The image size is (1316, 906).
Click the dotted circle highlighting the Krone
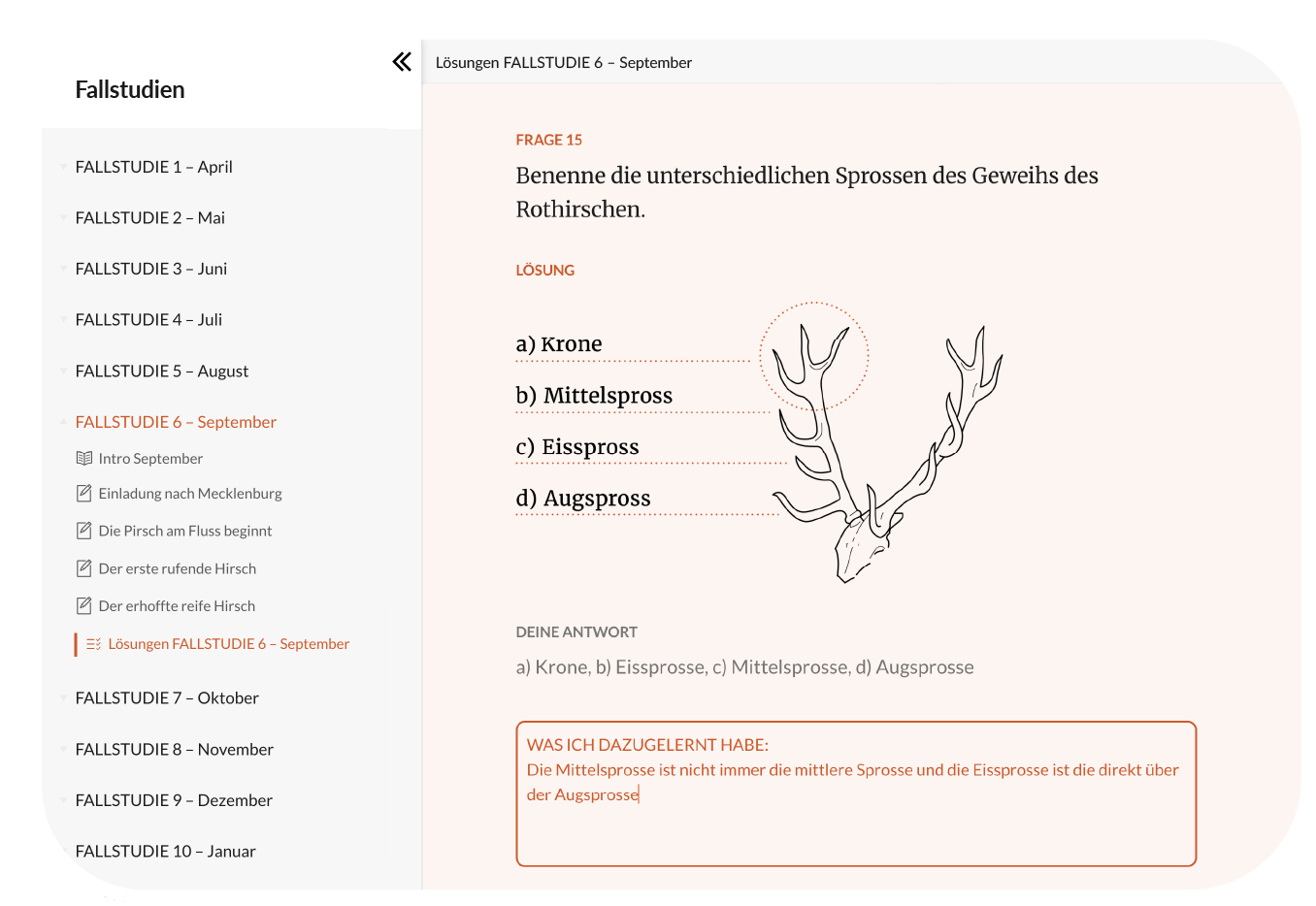pos(813,356)
